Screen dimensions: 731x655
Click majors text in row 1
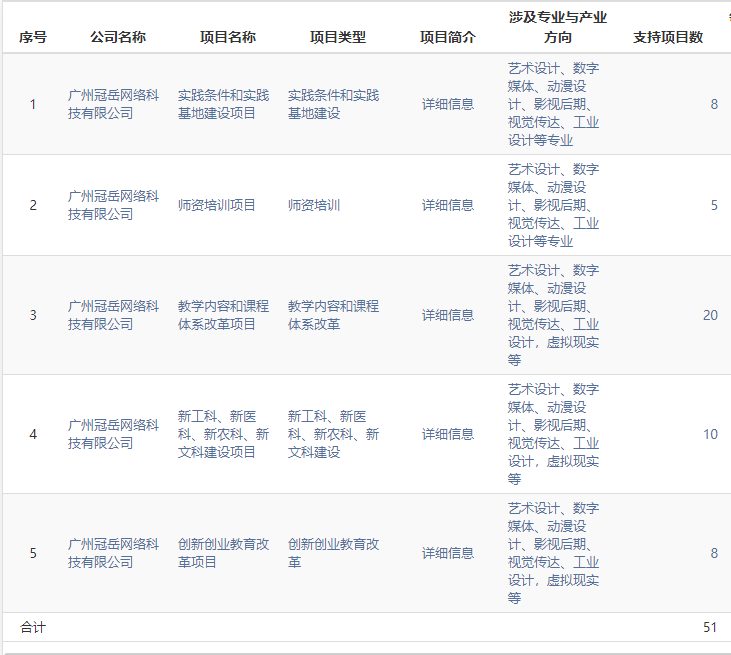point(553,104)
